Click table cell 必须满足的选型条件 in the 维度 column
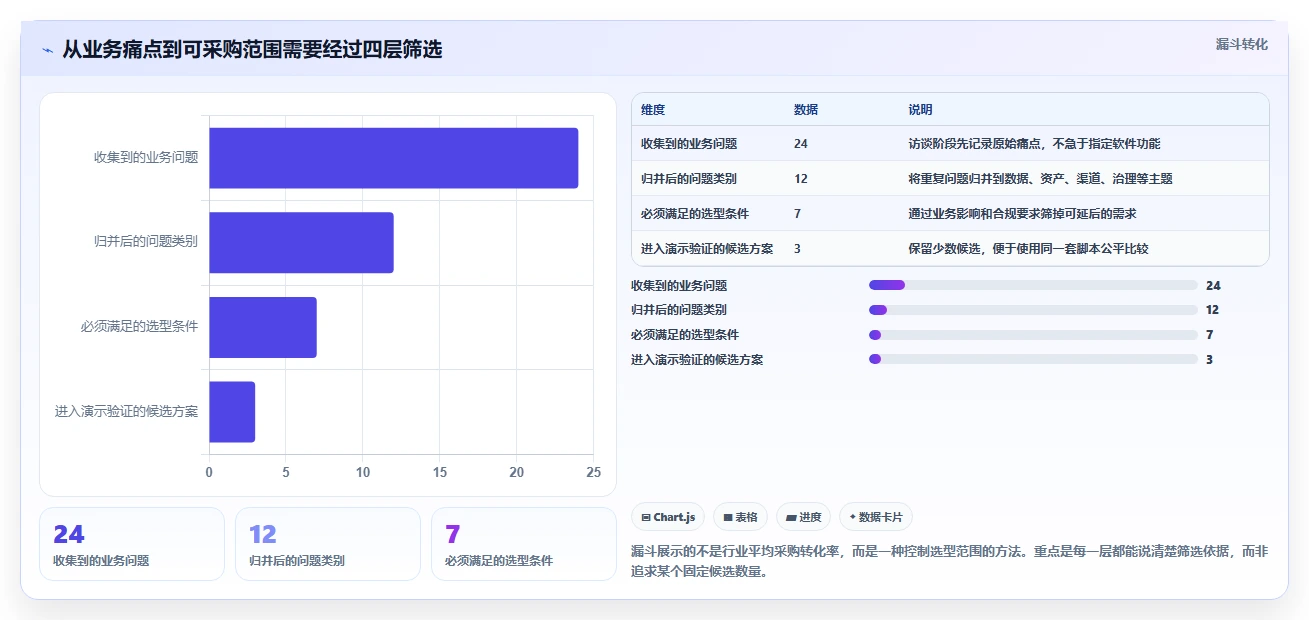1309x620 pixels. pos(695,214)
